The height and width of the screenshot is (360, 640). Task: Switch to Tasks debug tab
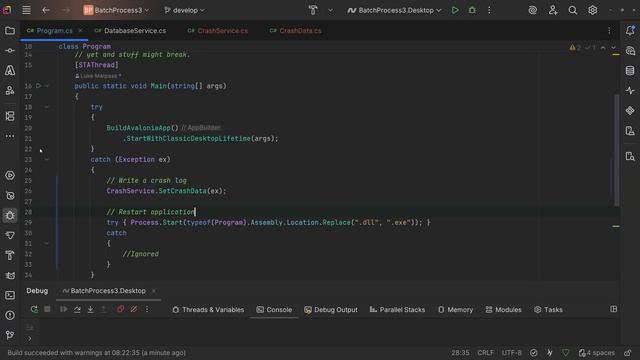click(548, 310)
